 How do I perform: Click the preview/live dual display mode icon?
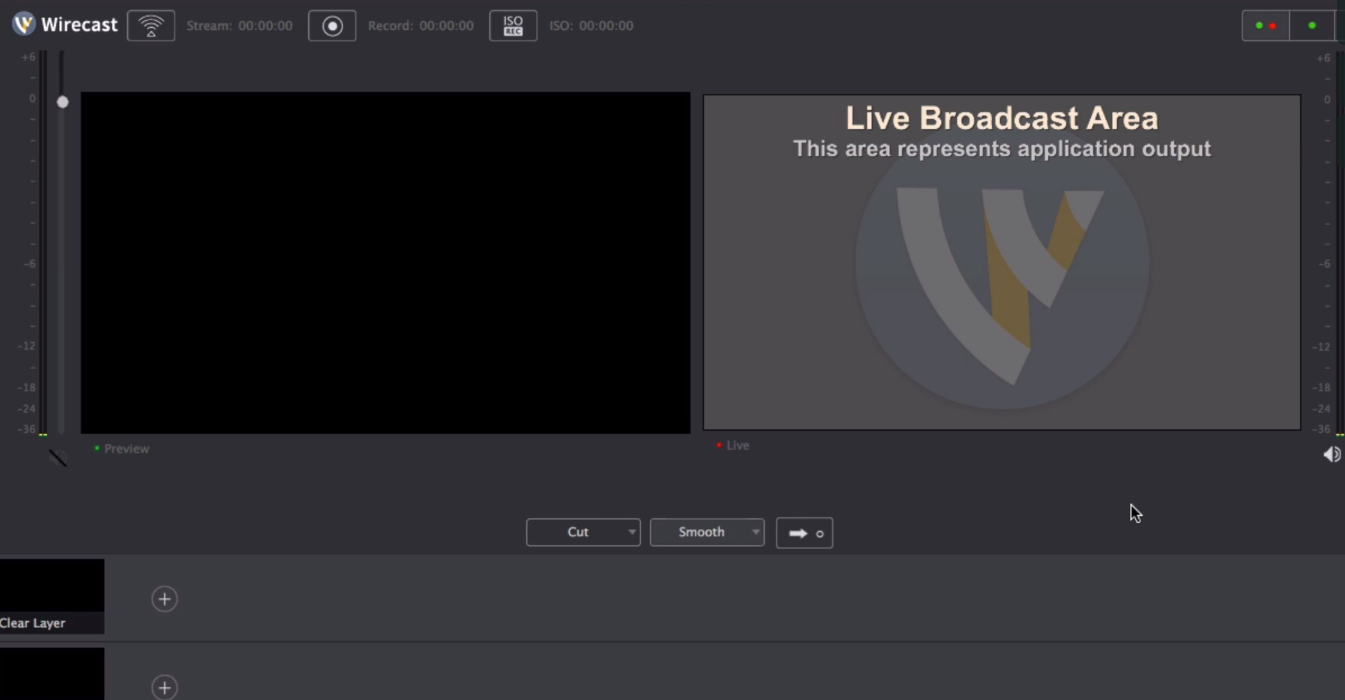coord(1264,25)
